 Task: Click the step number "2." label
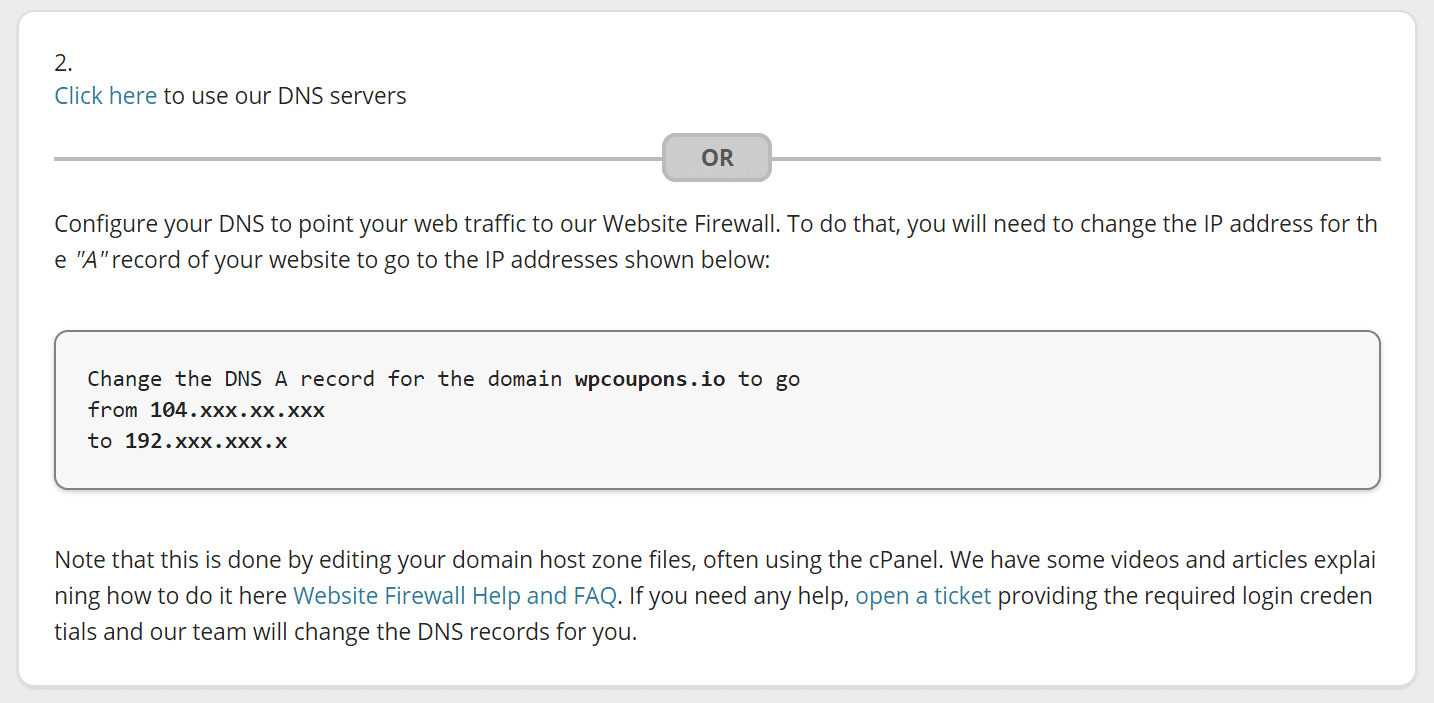tap(64, 63)
